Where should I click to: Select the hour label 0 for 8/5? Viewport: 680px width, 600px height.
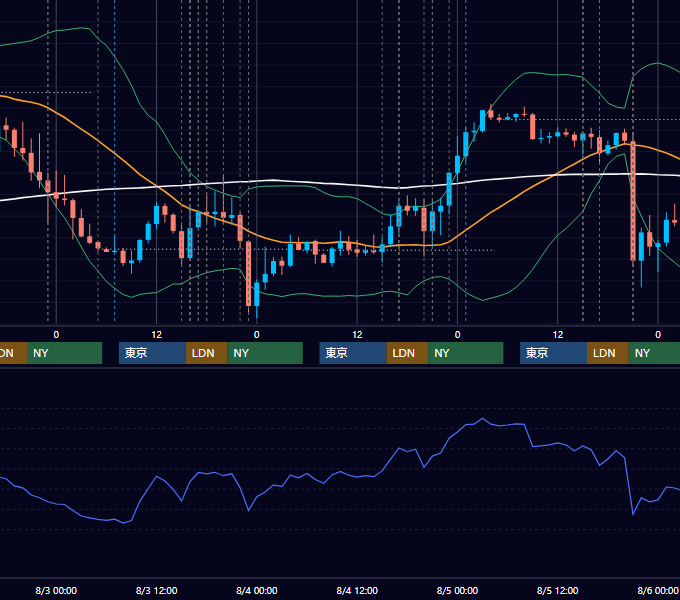click(457, 335)
